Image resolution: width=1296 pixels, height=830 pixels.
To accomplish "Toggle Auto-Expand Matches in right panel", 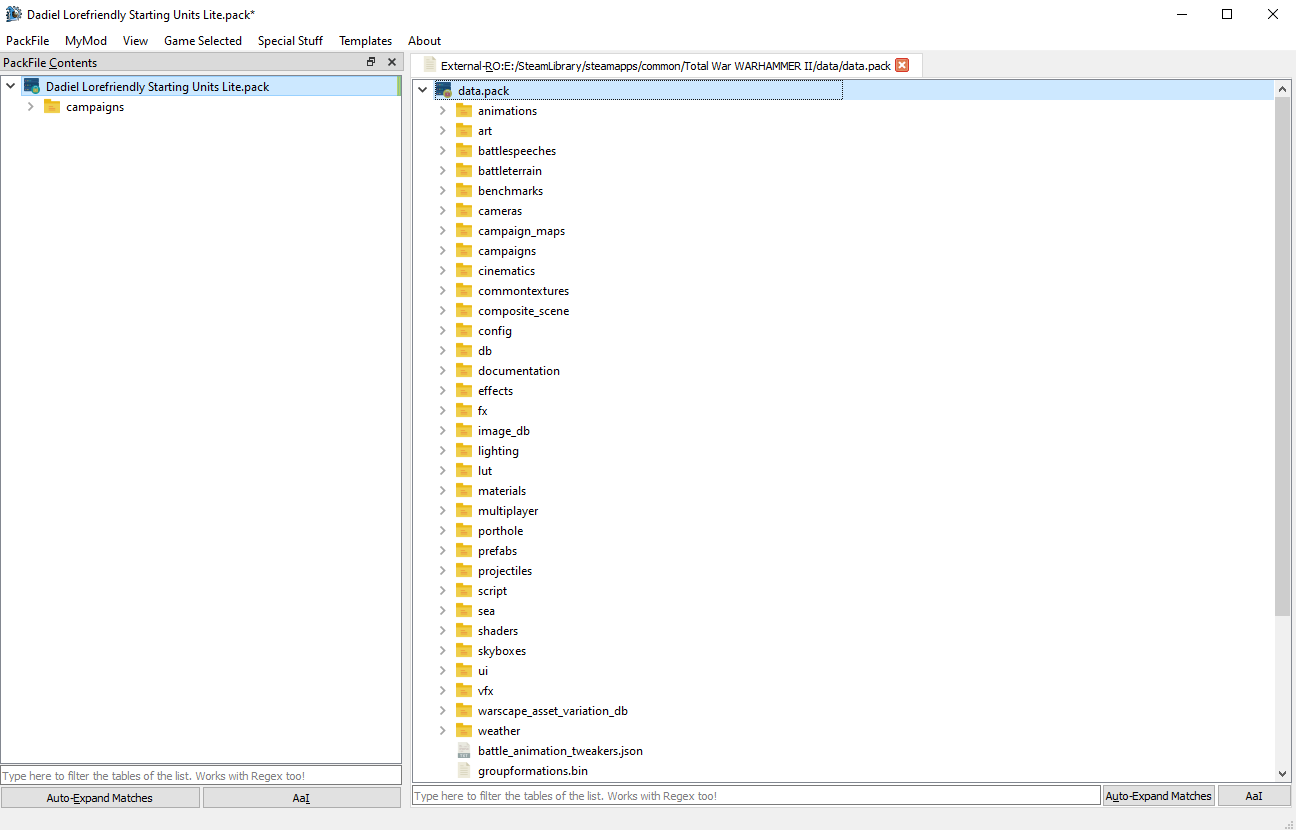I will [1159, 796].
